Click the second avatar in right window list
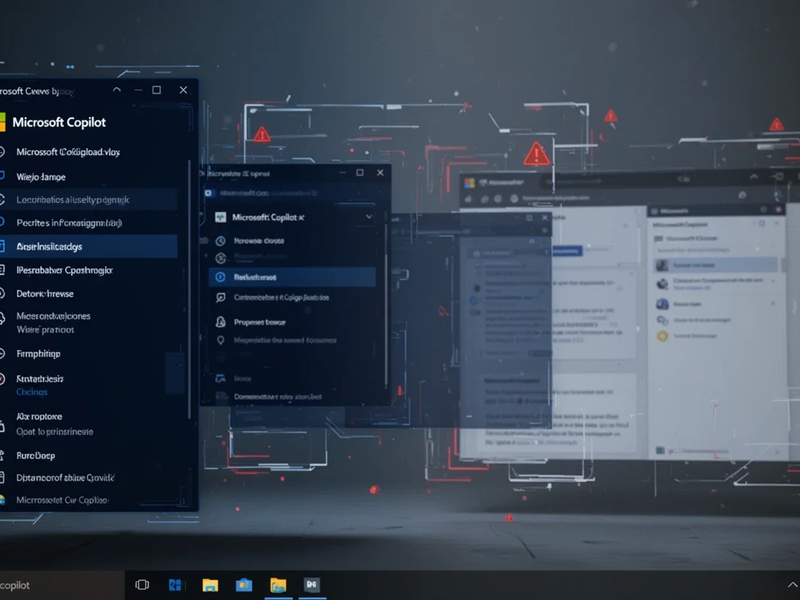 click(x=662, y=284)
